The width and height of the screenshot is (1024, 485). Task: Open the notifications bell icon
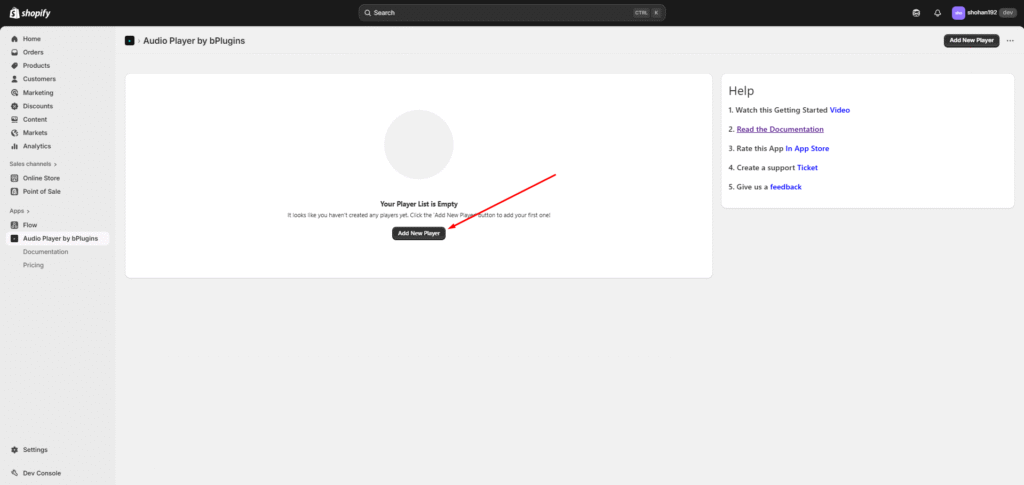point(937,13)
